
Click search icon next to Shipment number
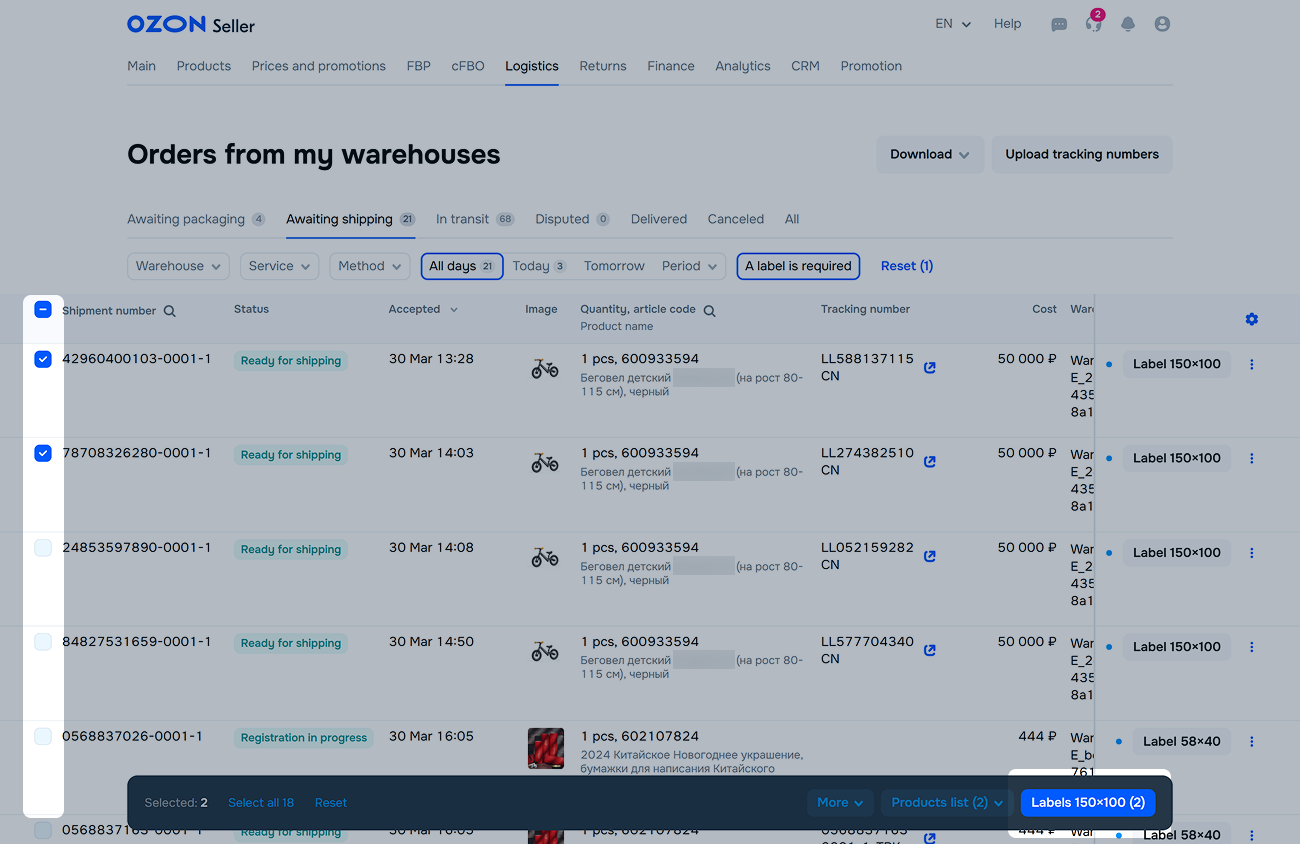[x=170, y=311]
